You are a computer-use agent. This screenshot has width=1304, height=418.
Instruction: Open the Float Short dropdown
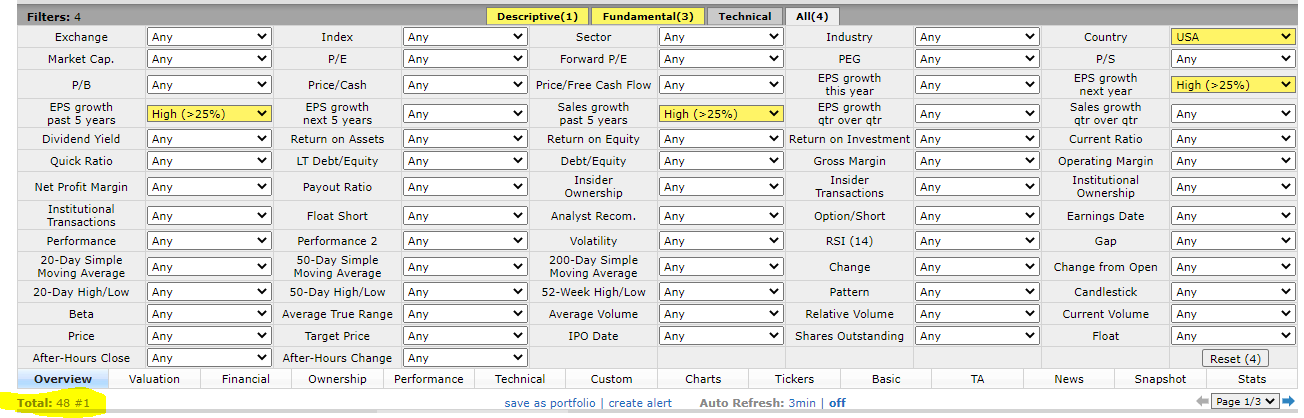[x=465, y=216]
